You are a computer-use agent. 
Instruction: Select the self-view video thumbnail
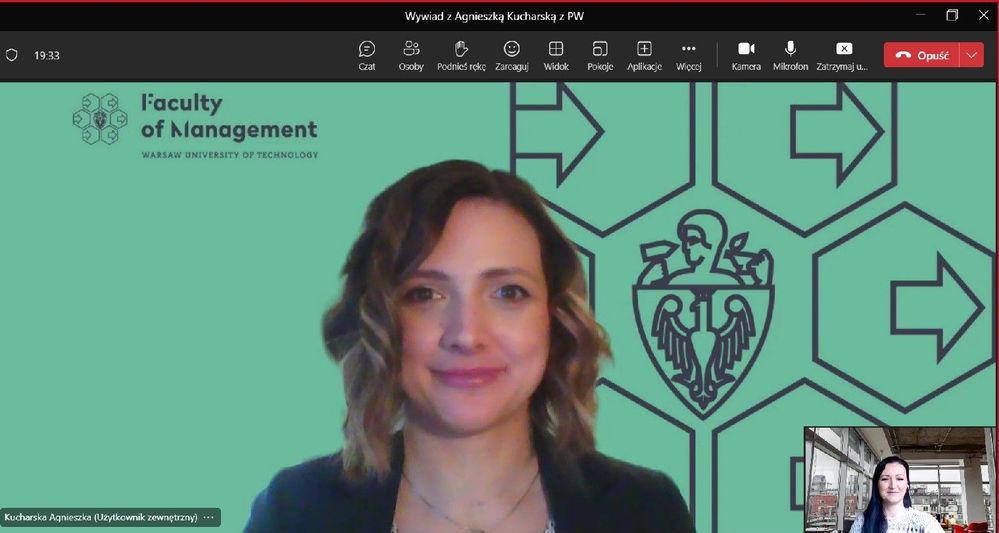[900, 480]
